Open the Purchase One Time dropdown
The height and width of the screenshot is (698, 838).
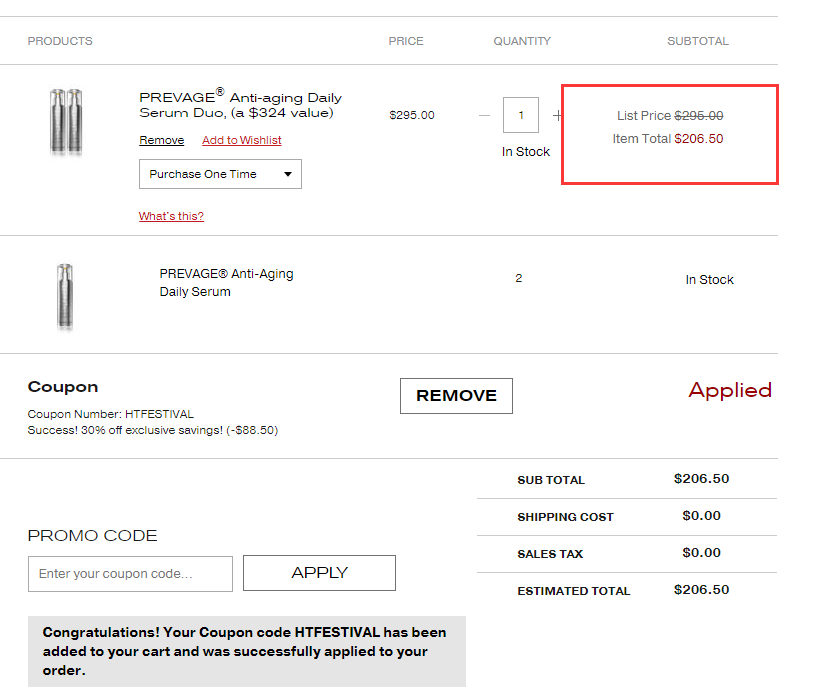point(219,174)
